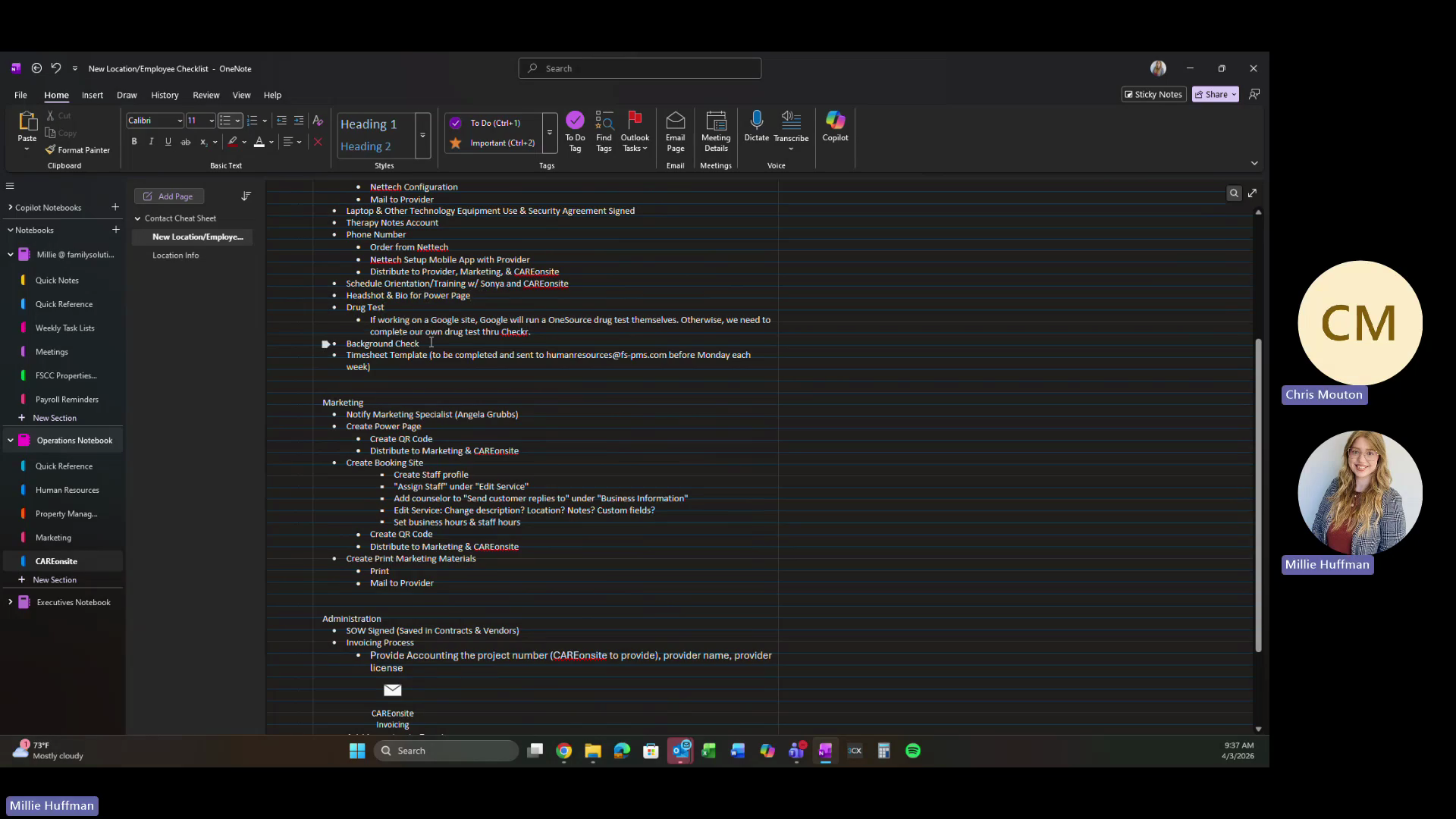This screenshot has width=1456, height=819.
Task: Click the Sticky Notes button
Action: (x=1153, y=94)
